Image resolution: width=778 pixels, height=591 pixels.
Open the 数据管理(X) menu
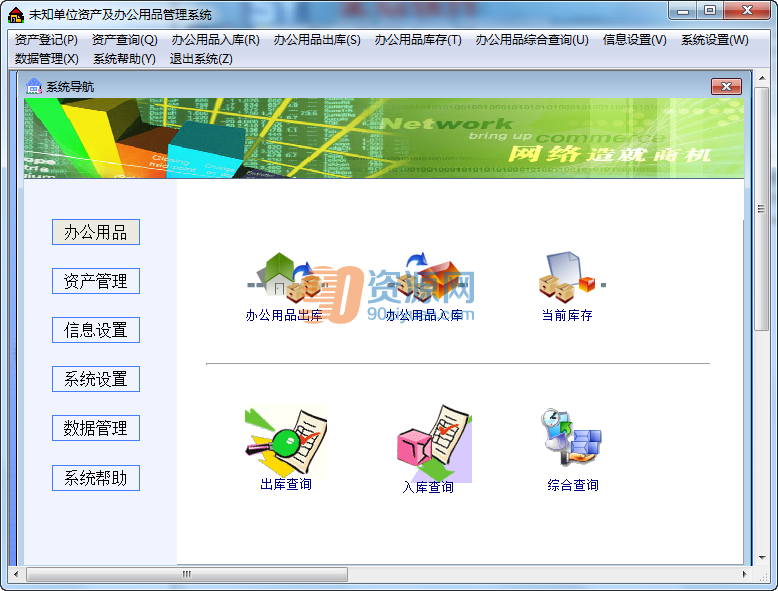47,59
